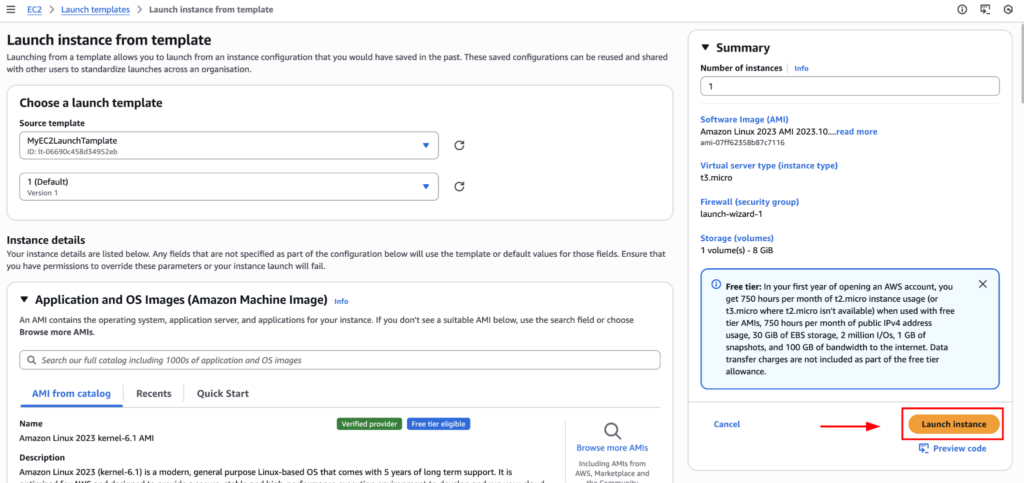Click the Launch instance button
This screenshot has width=1024, height=483.
click(953, 424)
